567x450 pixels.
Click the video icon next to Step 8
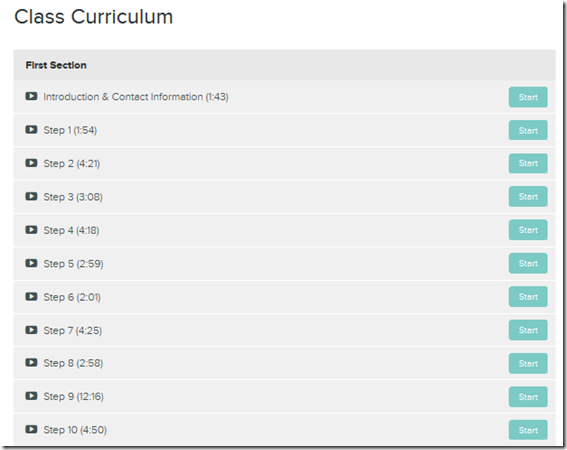click(x=31, y=362)
